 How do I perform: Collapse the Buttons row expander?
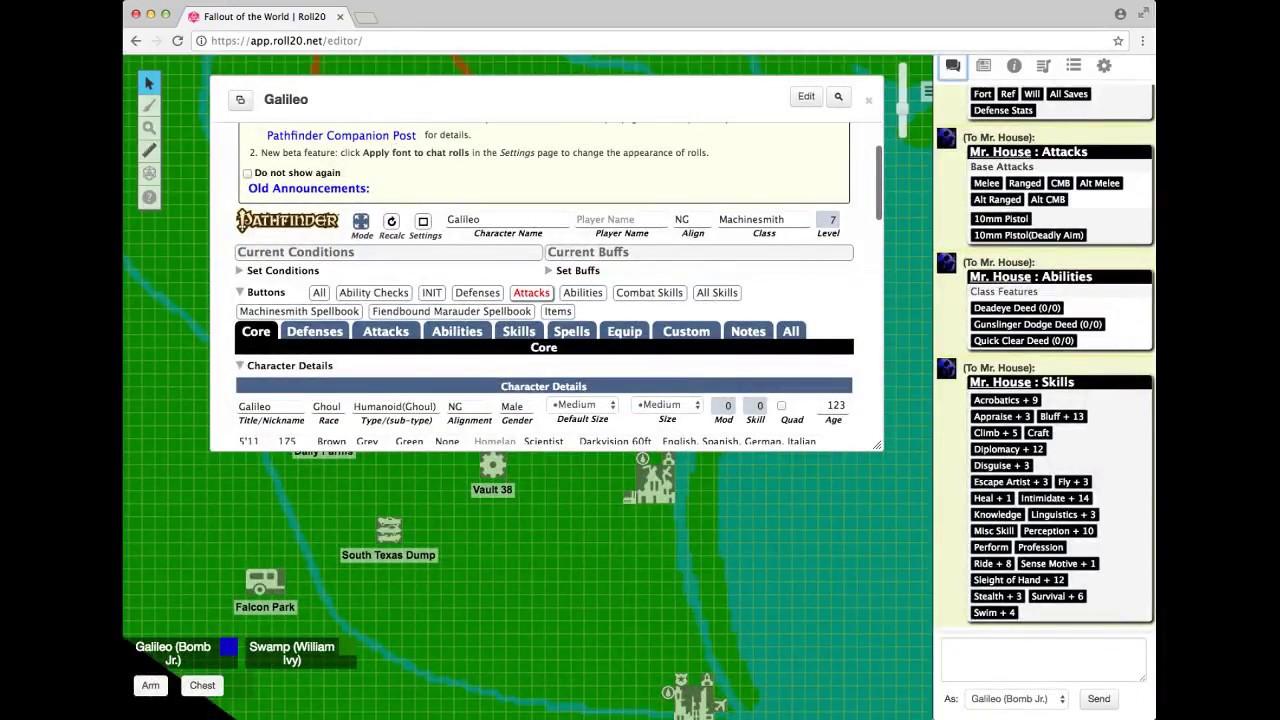coord(240,292)
